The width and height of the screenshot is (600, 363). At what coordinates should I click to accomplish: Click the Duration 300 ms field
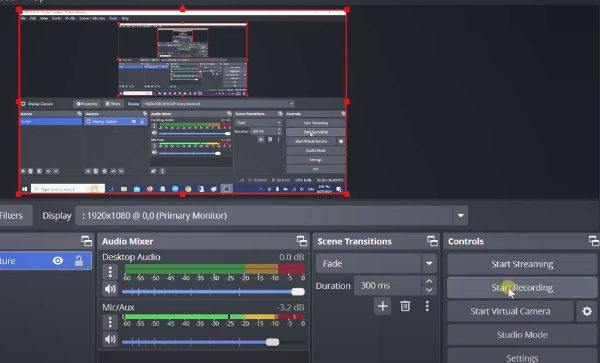point(388,286)
